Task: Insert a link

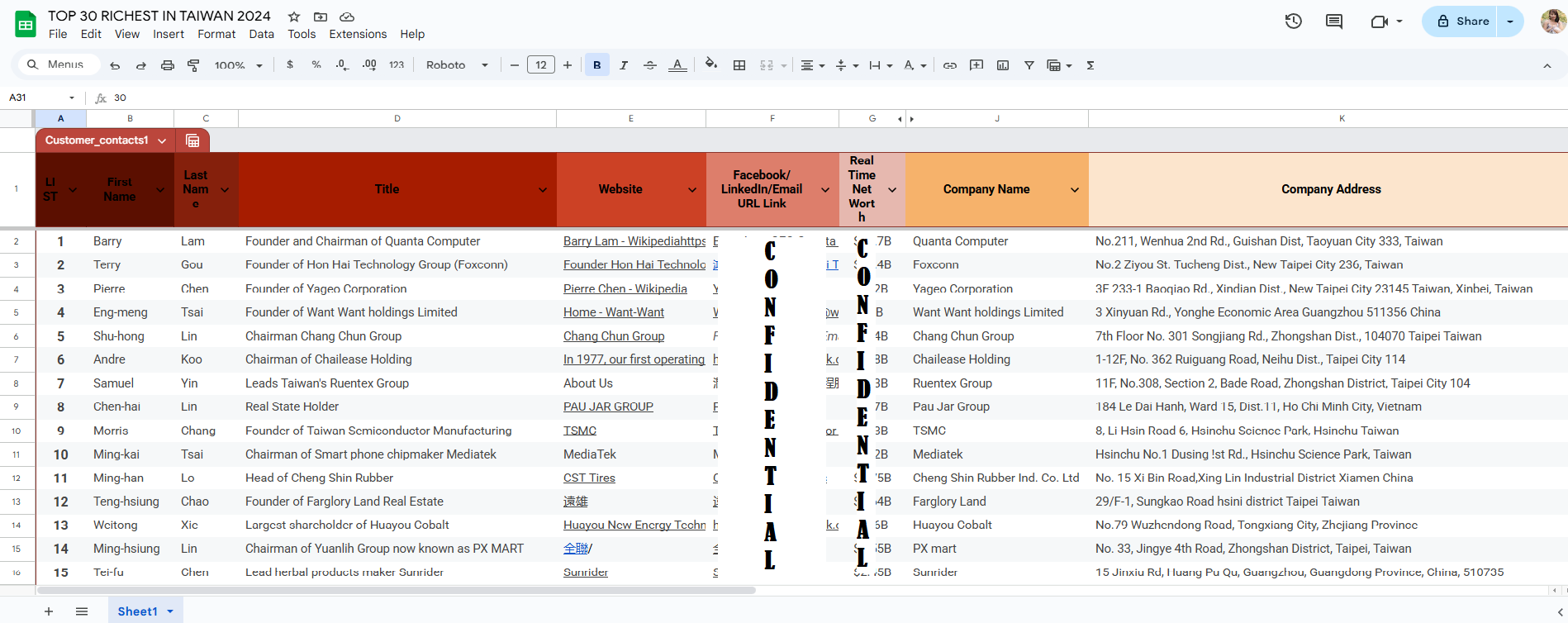Action: click(x=950, y=65)
